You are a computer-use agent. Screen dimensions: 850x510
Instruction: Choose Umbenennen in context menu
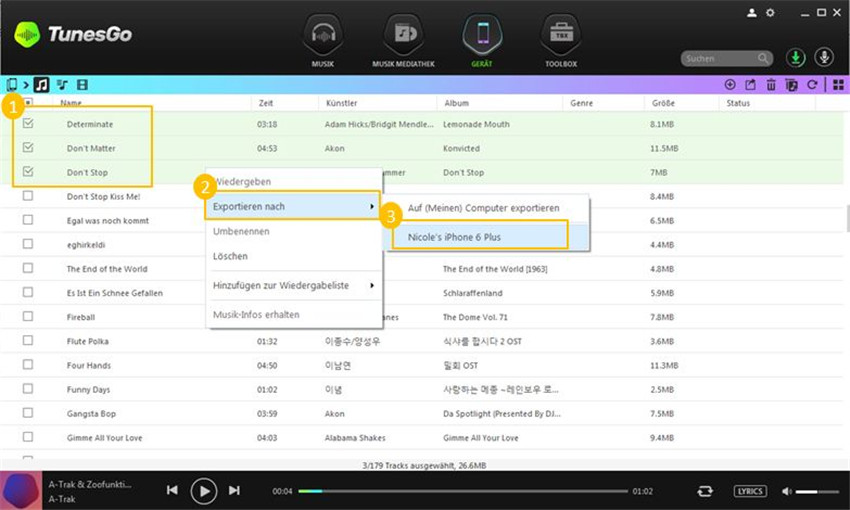click(294, 231)
